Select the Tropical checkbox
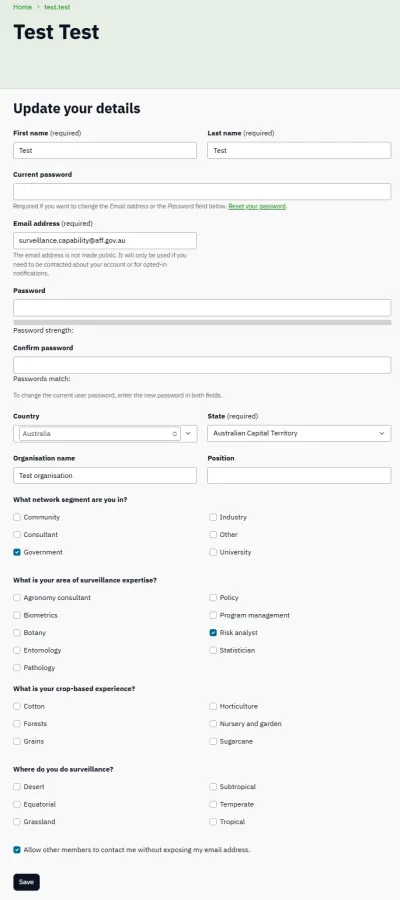This screenshot has width=400, height=900. pyautogui.click(x=213, y=822)
